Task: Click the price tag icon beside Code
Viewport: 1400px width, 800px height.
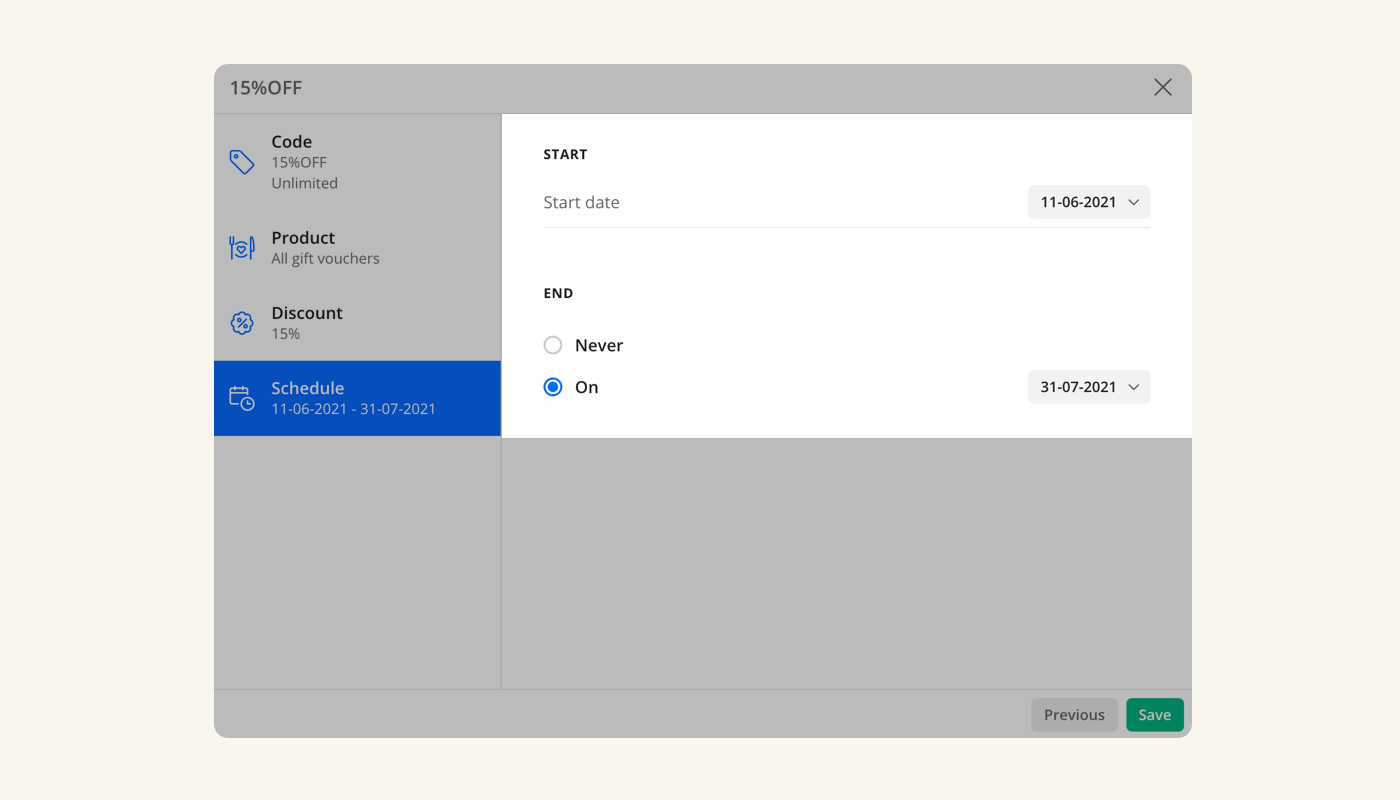Action: pyautogui.click(x=242, y=162)
